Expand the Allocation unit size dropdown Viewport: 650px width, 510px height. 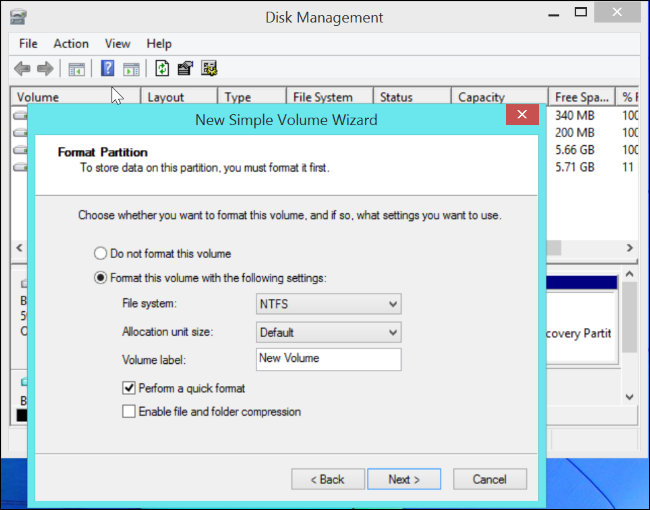(x=328, y=332)
